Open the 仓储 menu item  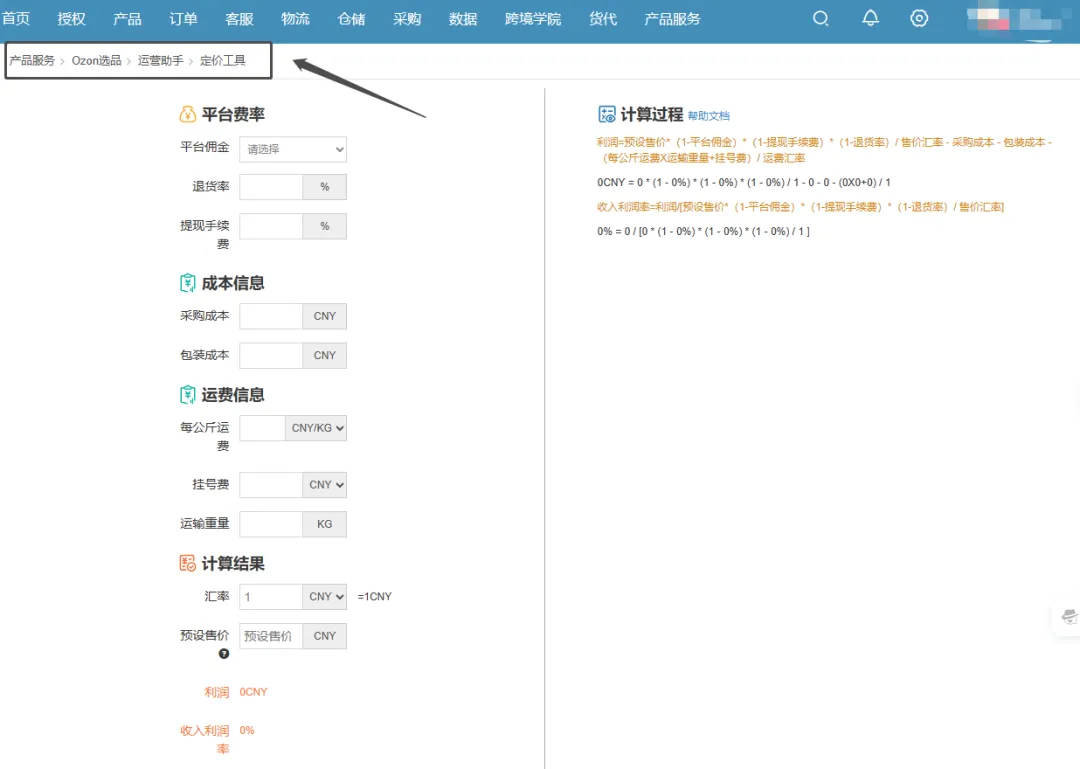pos(351,19)
